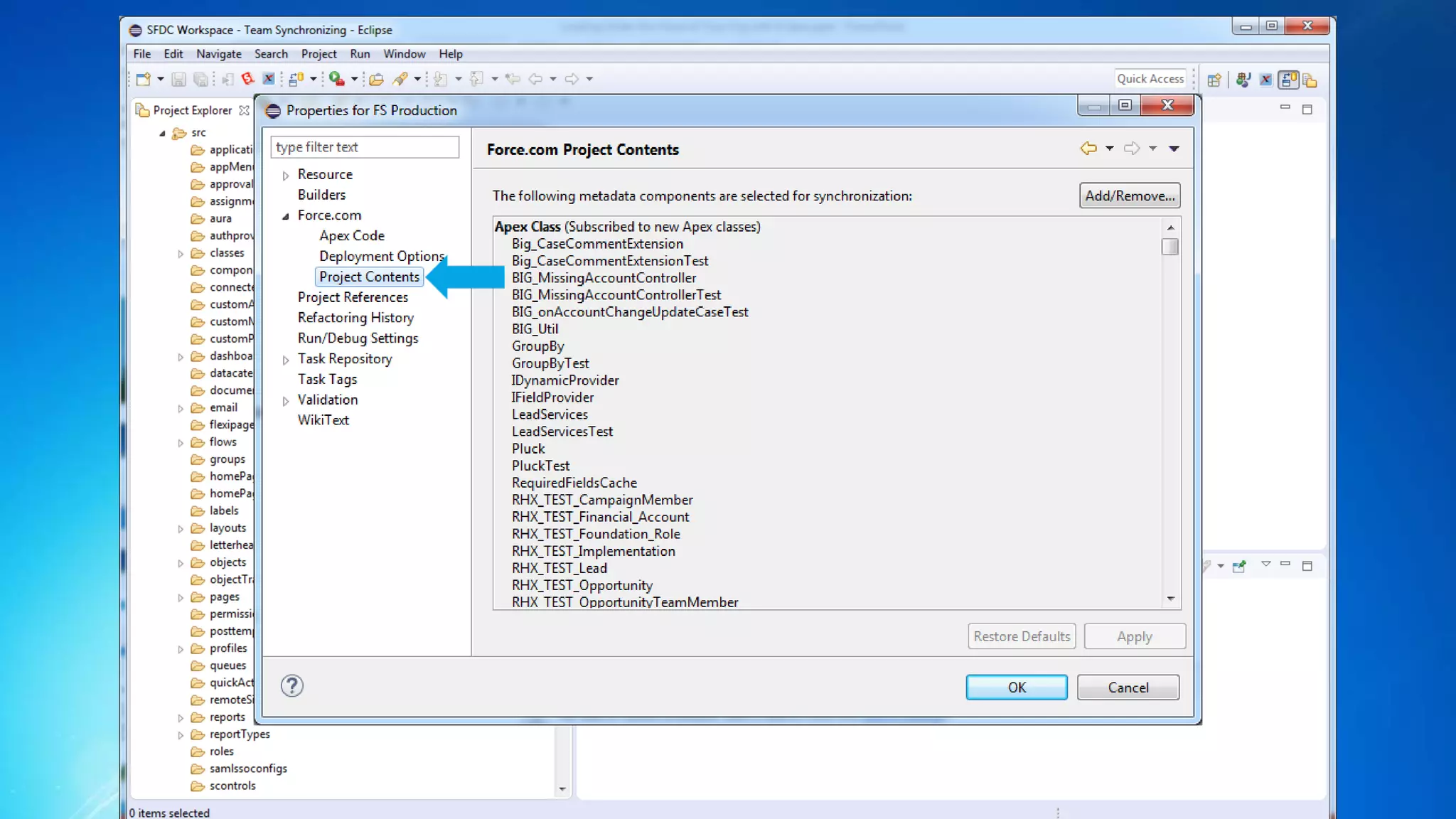
Task: Click the component list scroll-down arrow
Action: pyautogui.click(x=1170, y=599)
